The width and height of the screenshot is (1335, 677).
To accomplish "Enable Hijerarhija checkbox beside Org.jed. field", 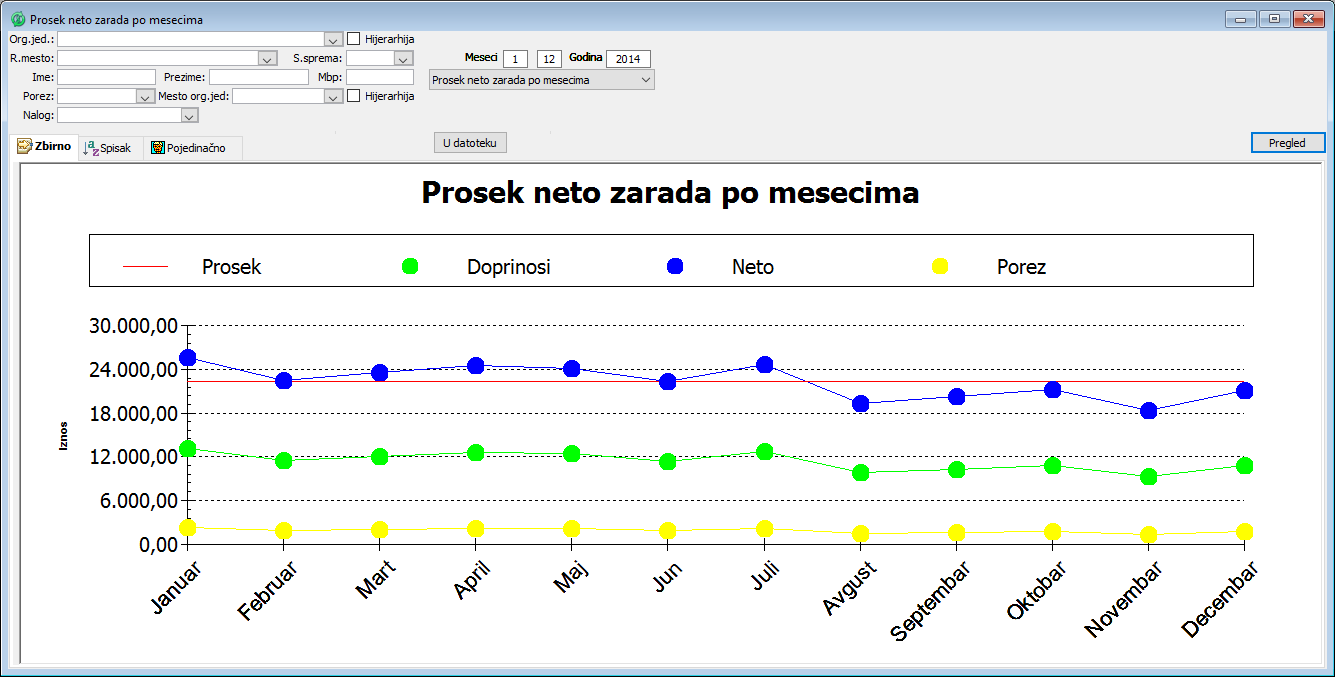I will [354, 39].
